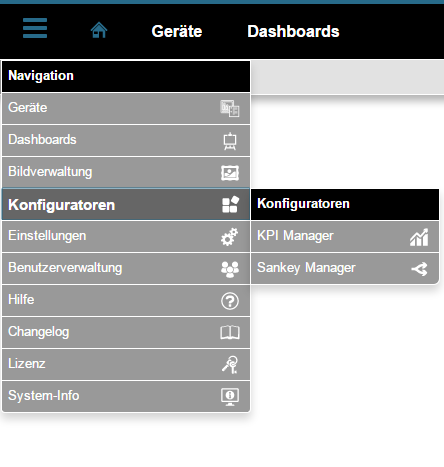
Task: Click the System-Info monitor icon
Action: click(x=230, y=397)
